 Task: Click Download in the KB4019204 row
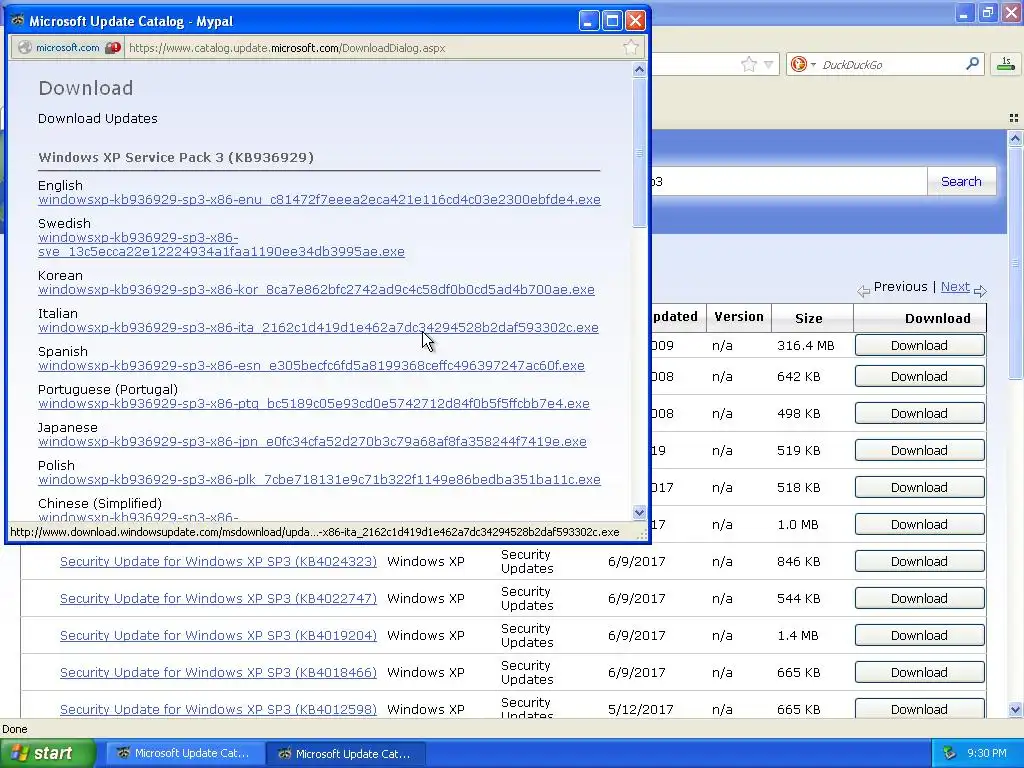coord(920,635)
